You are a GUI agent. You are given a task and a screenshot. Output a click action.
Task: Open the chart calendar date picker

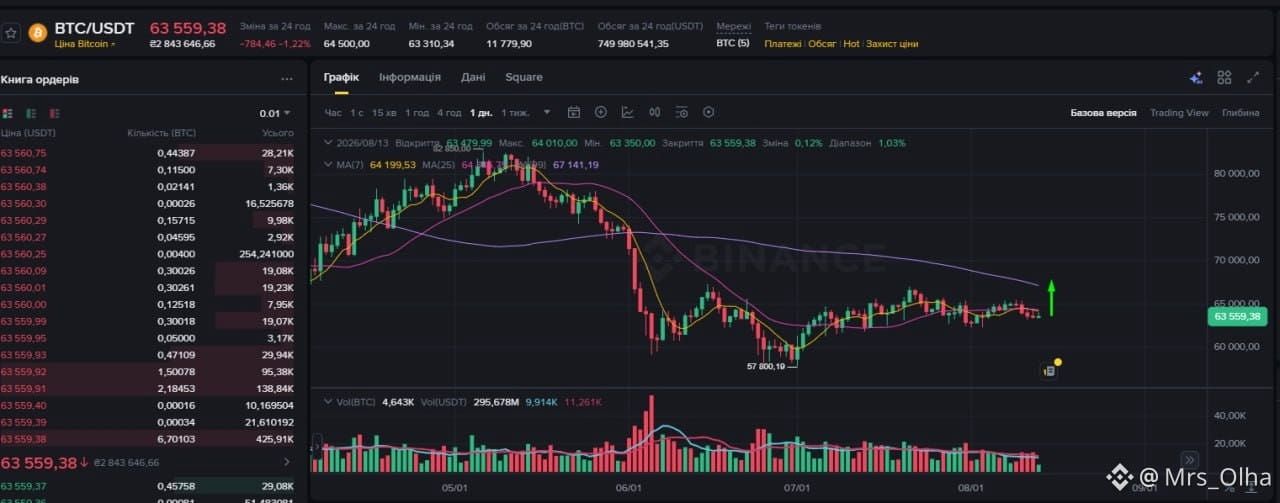(574, 113)
